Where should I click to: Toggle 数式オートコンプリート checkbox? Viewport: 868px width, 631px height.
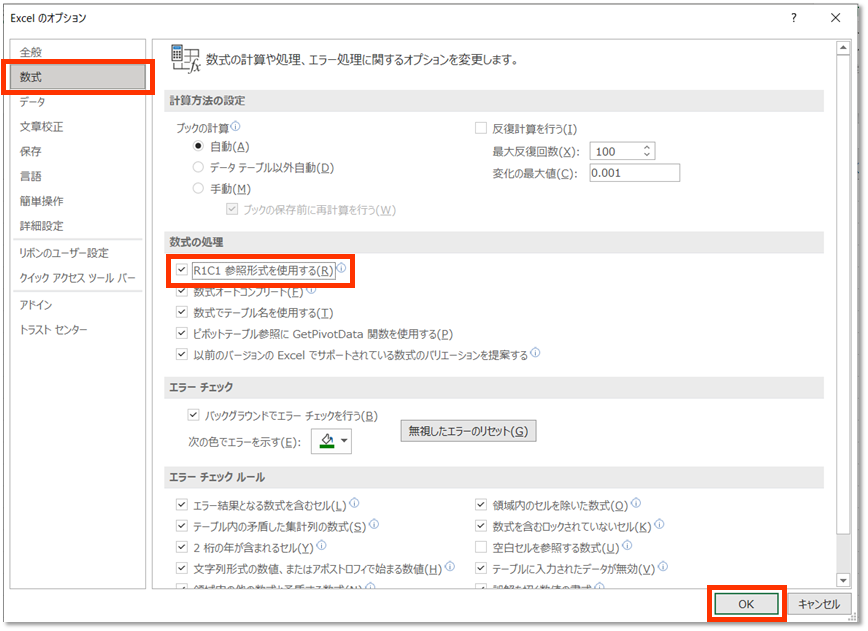[182, 292]
